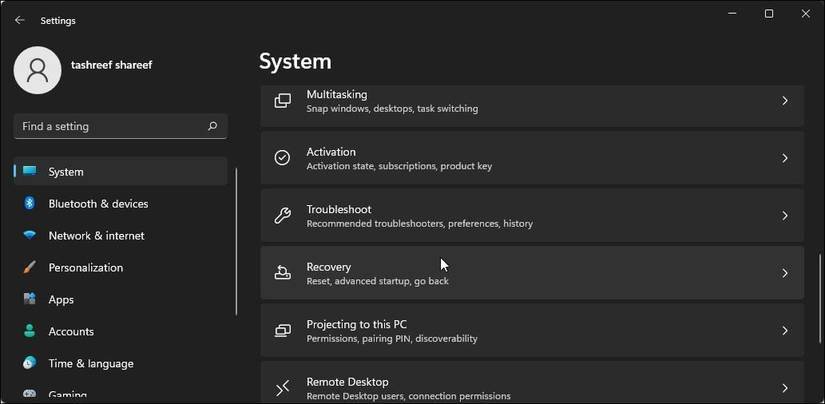Viewport: 825px width, 404px height.
Task: Click the search magnifier icon
Action: point(212,127)
